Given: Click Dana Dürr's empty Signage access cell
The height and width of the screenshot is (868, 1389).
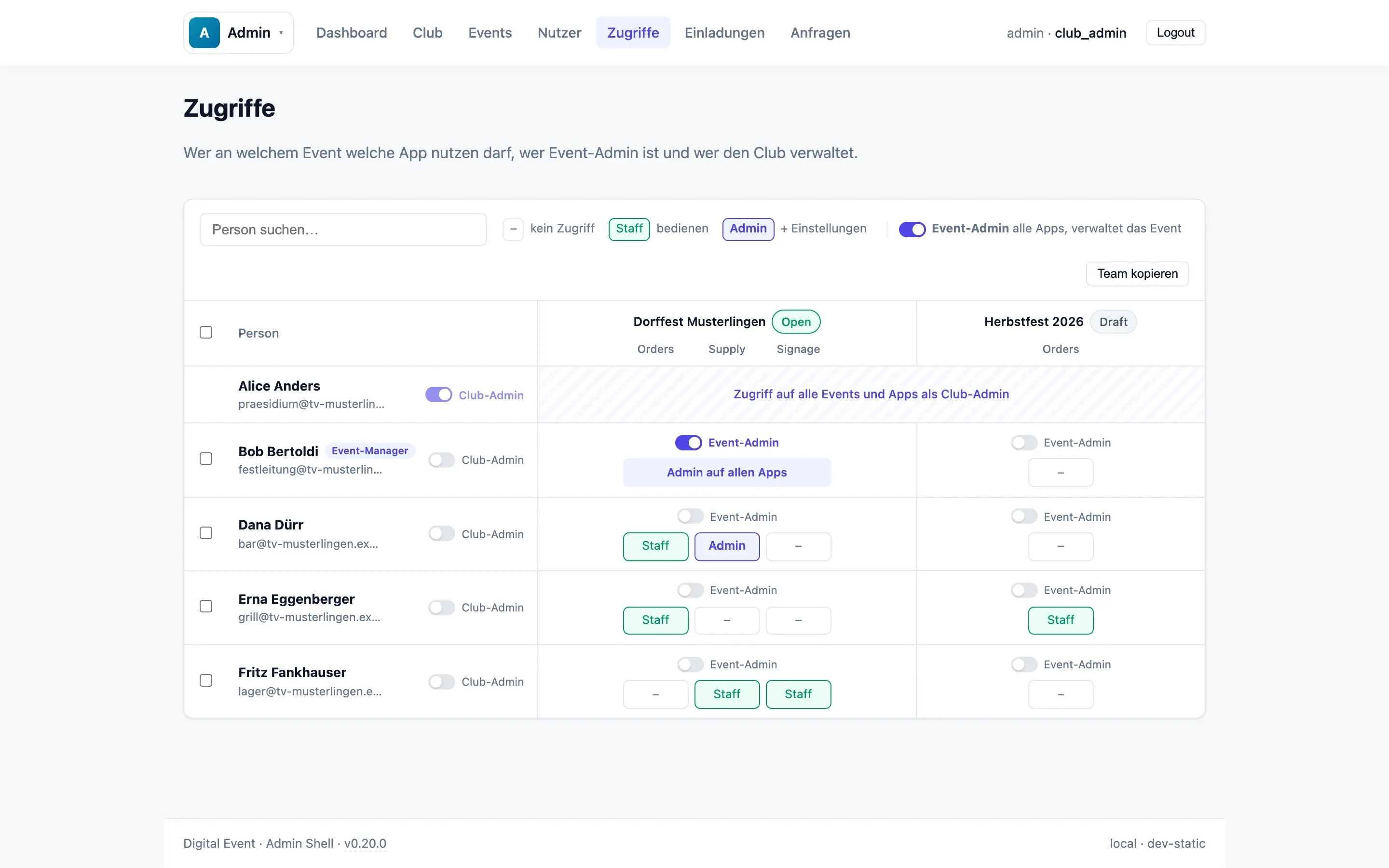Looking at the screenshot, I should [x=798, y=546].
